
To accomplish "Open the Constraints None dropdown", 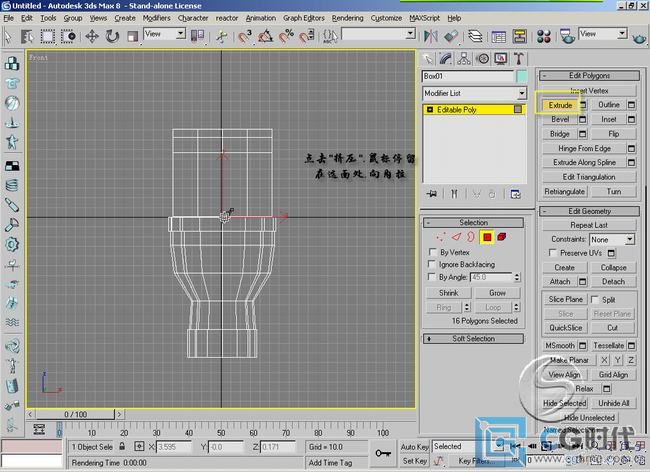I will [612, 240].
